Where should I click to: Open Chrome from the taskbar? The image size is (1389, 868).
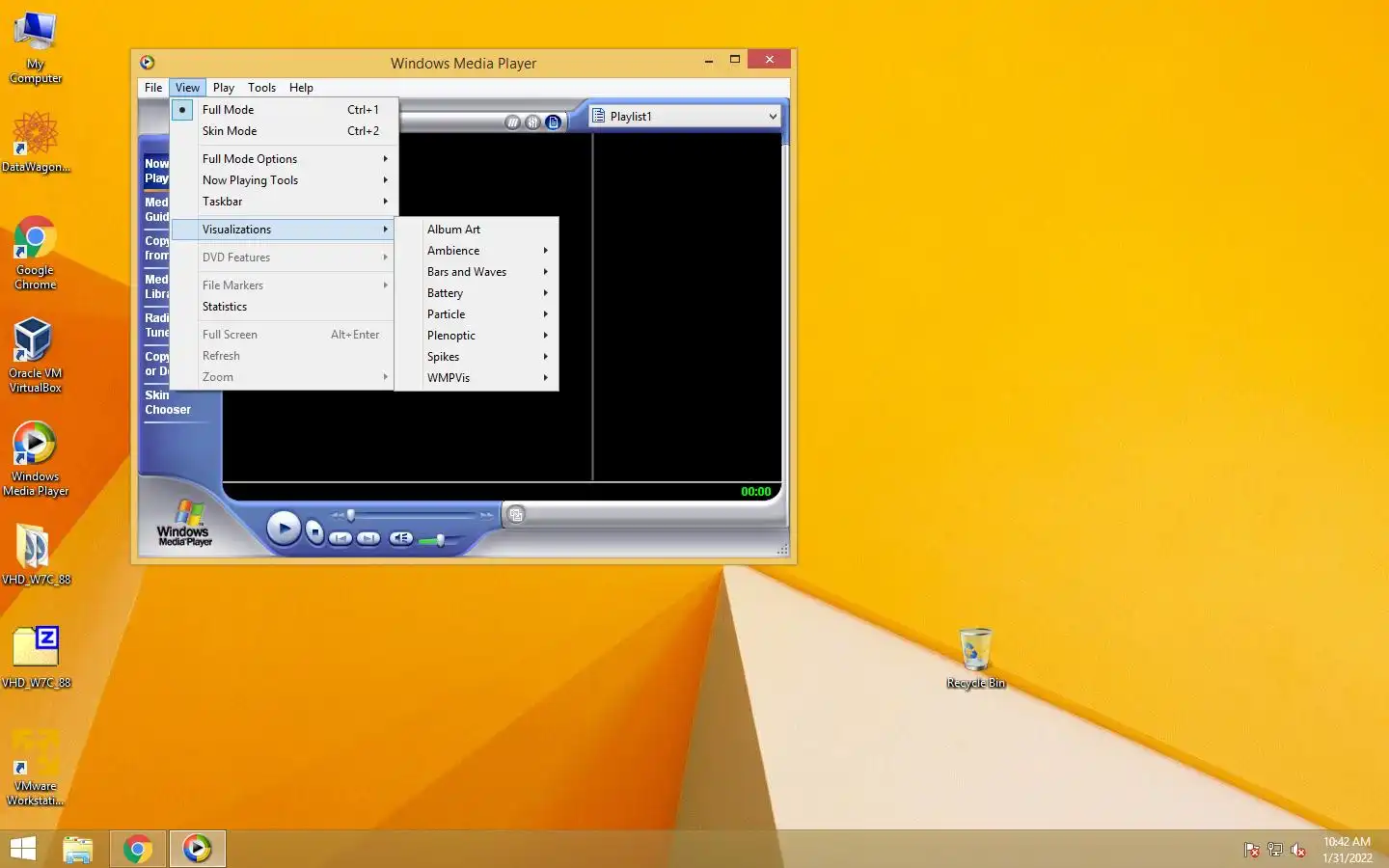tap(138, 849)
